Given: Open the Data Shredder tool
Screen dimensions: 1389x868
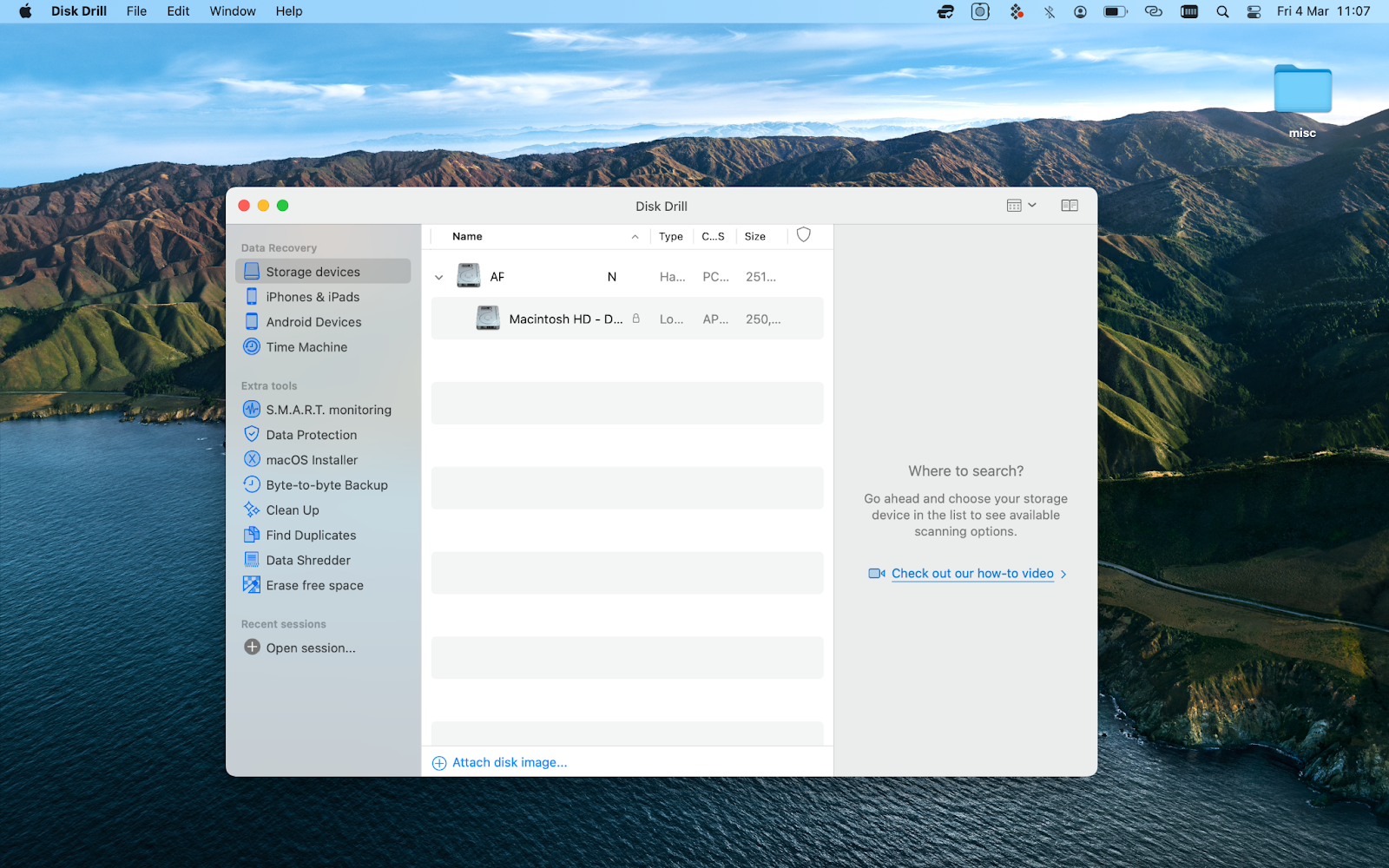Looking at the screenshot, I should [307, 560].
